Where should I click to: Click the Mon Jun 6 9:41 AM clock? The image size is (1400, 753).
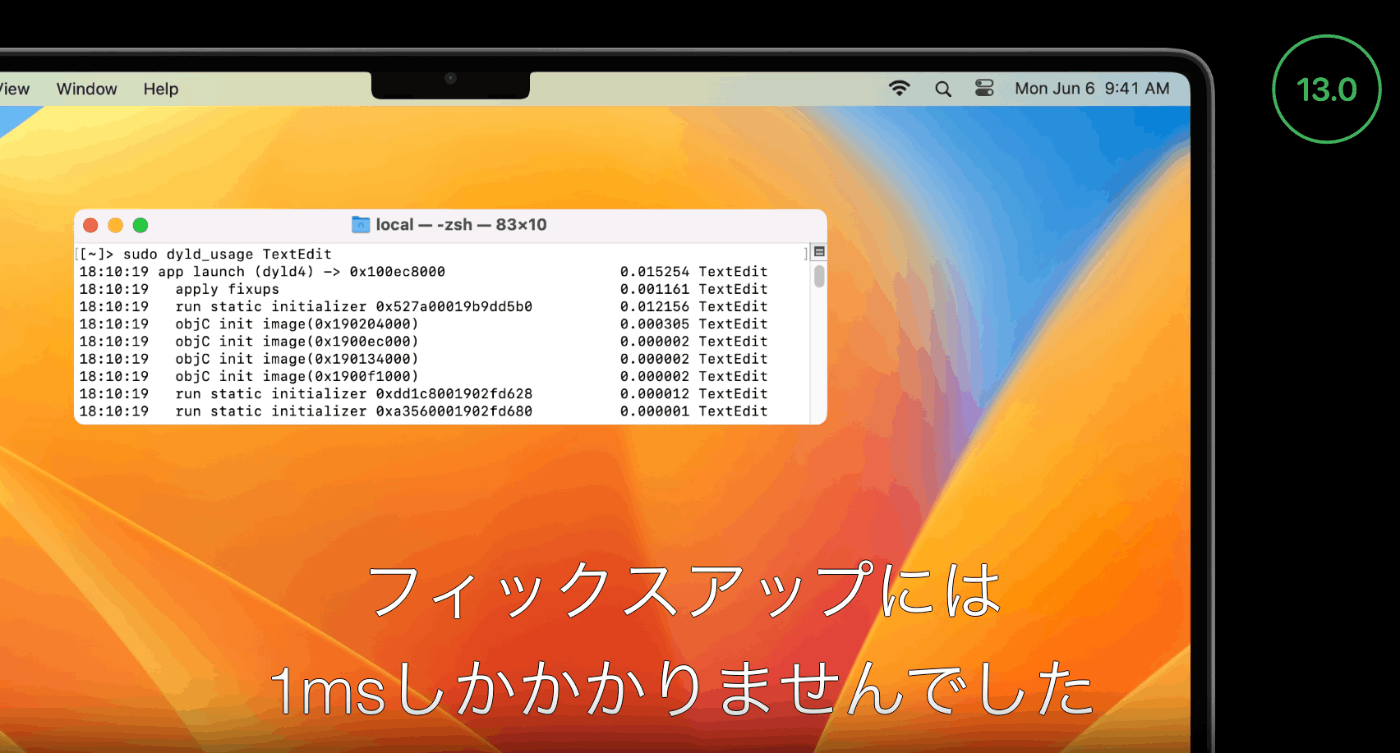point(1092,88)
